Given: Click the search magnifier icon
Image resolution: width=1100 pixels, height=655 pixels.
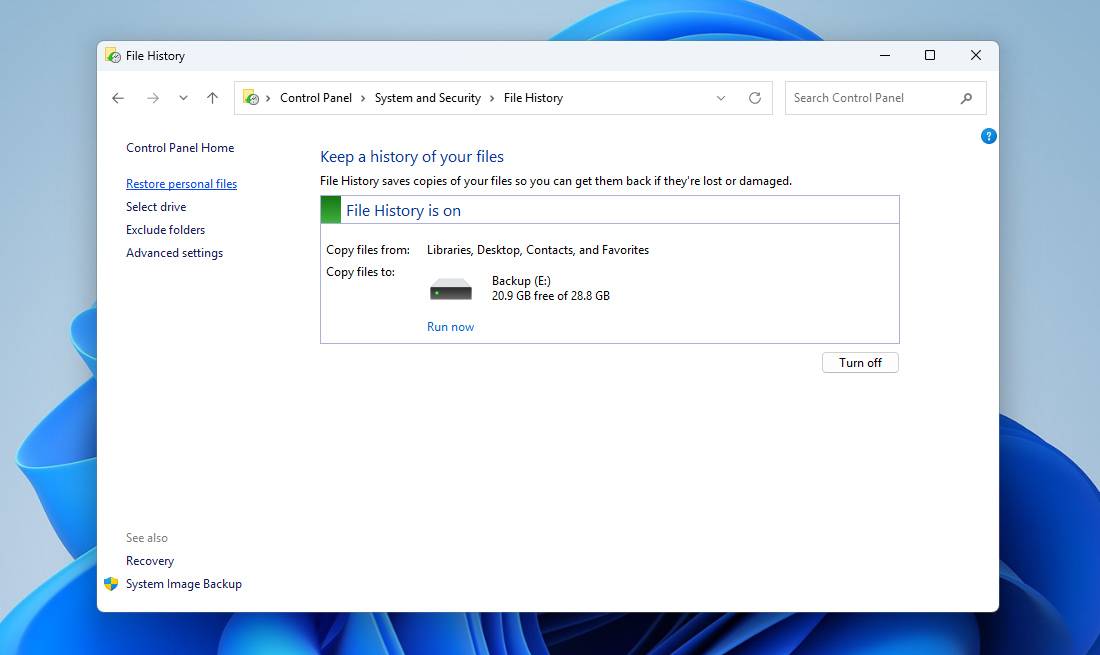Looking at the screenshot, I should click(965, 98).
